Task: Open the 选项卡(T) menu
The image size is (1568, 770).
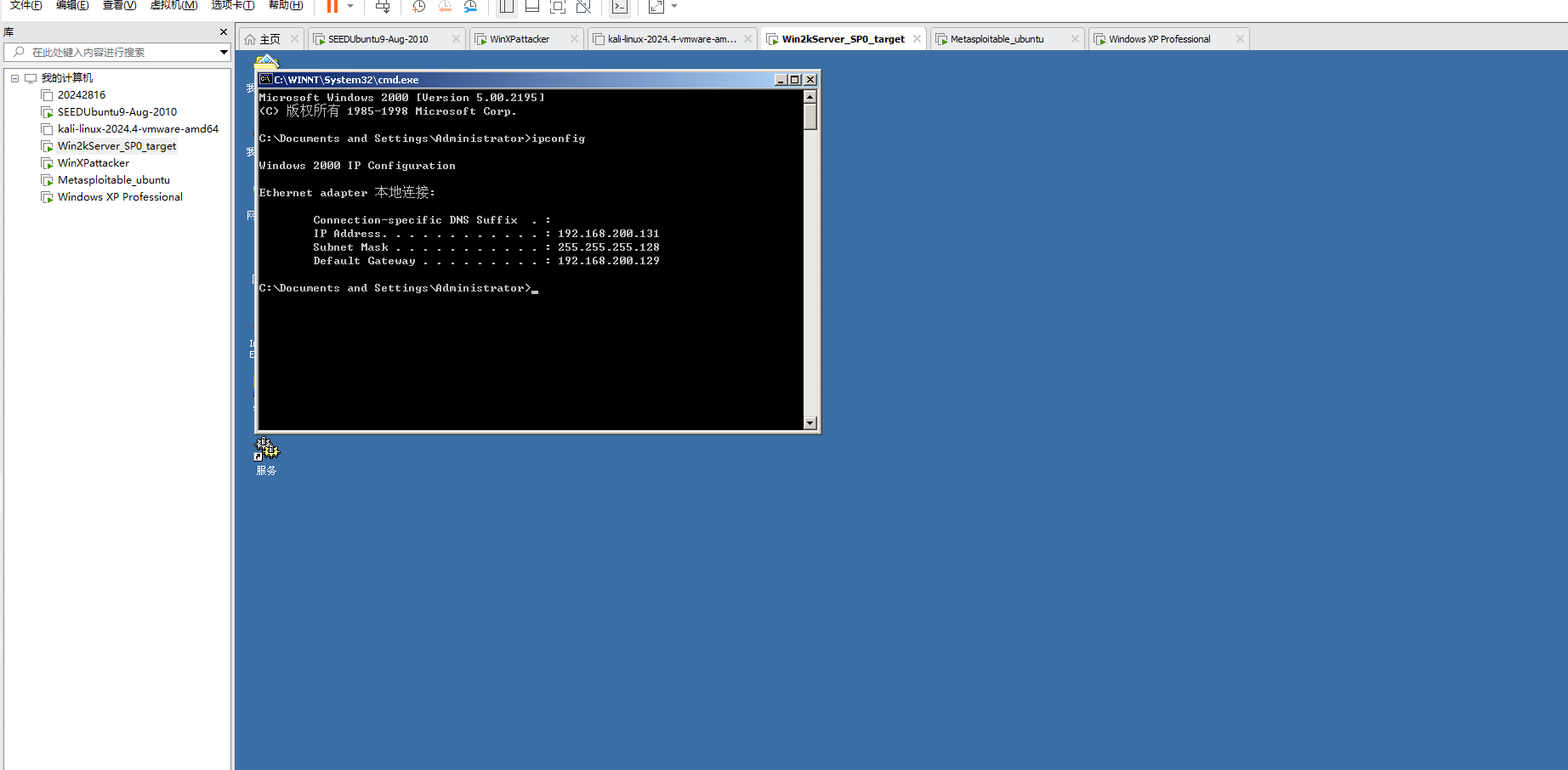Action: tap(233, 5)
